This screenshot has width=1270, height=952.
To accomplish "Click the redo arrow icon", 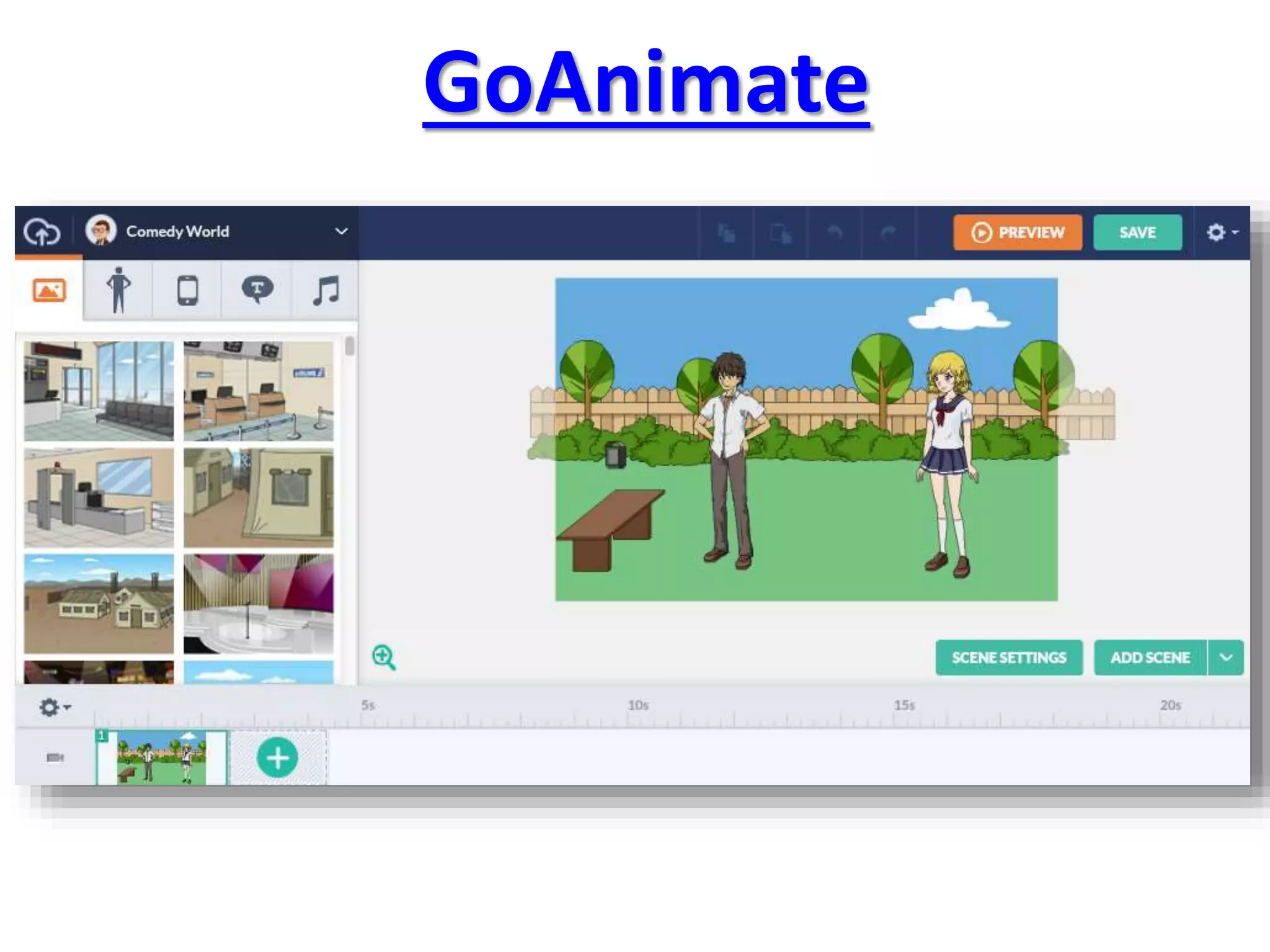I will pos(888,233).
